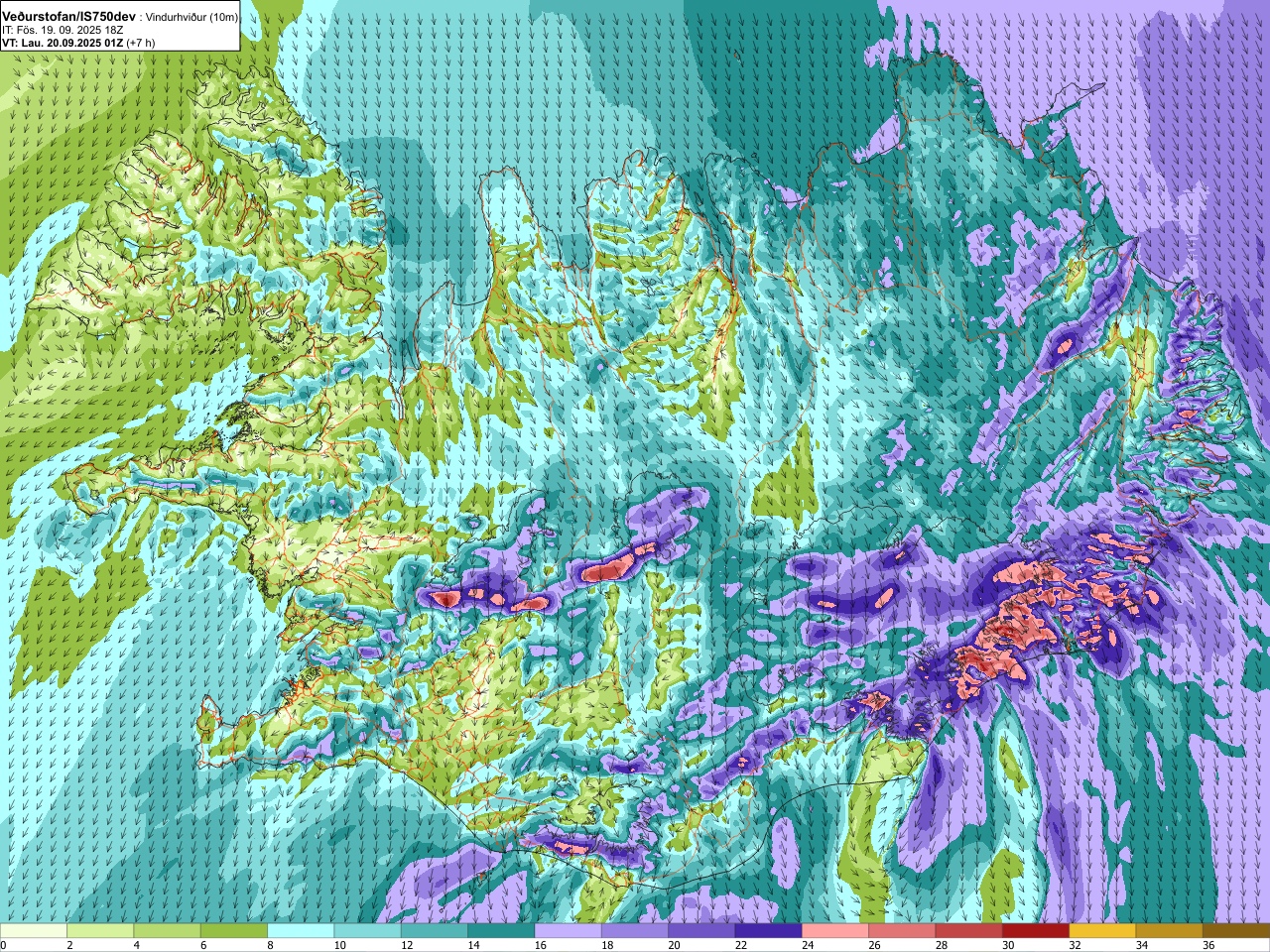Viewport: 1270px width, 952px height.
Task: Select the 'IT: Fös. 19. 09. 2025 18Z' line
Action: click(x=63, y=30)
